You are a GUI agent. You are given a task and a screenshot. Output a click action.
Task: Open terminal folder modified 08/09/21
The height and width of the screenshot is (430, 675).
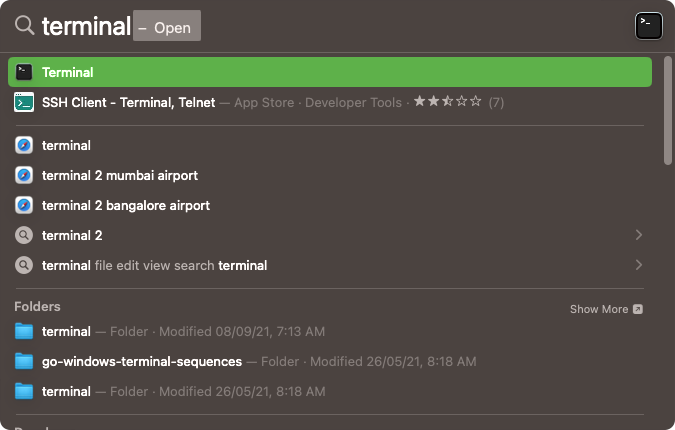click(x=330, y=331)
